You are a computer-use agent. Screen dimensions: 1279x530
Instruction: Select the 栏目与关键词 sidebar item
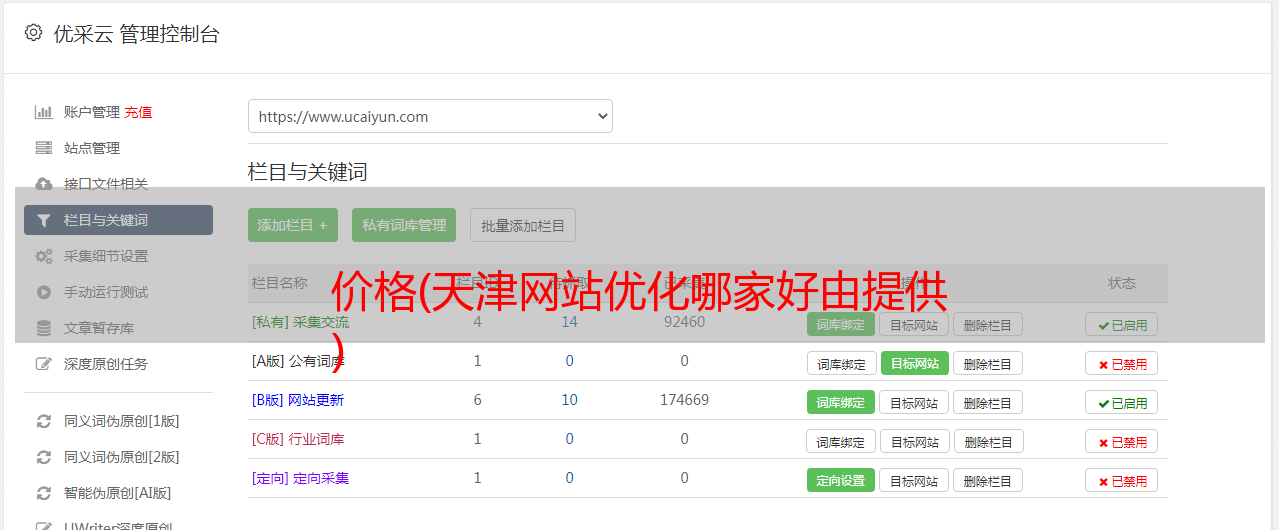tap(118, 220)
